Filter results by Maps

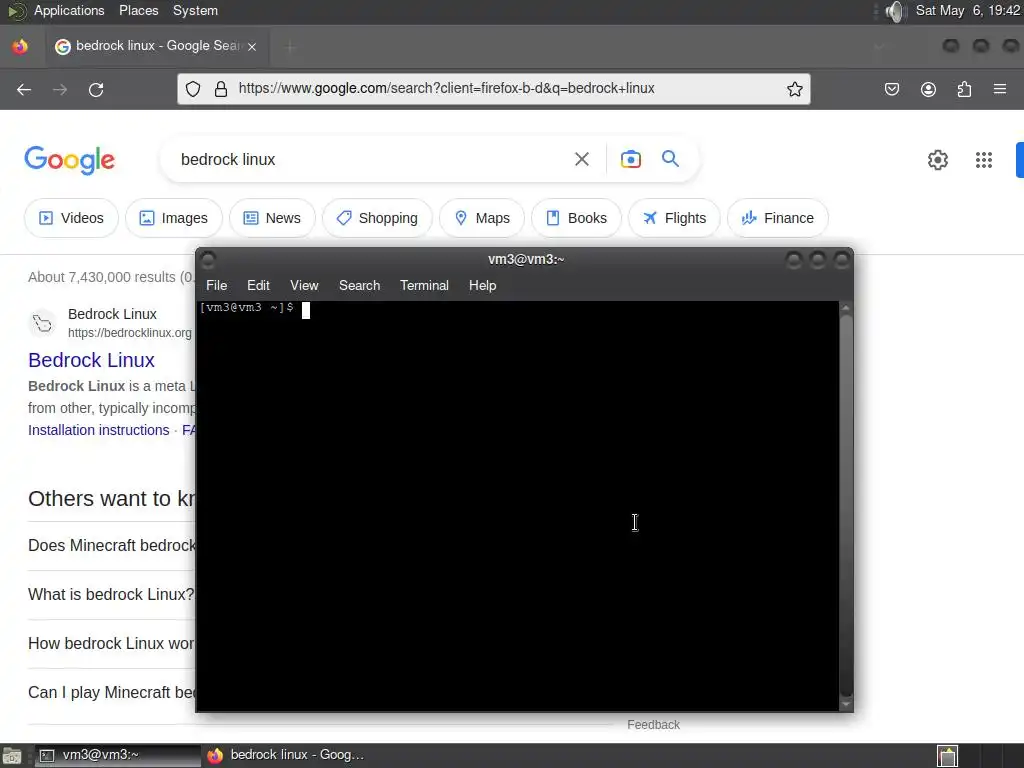[482, 218]
